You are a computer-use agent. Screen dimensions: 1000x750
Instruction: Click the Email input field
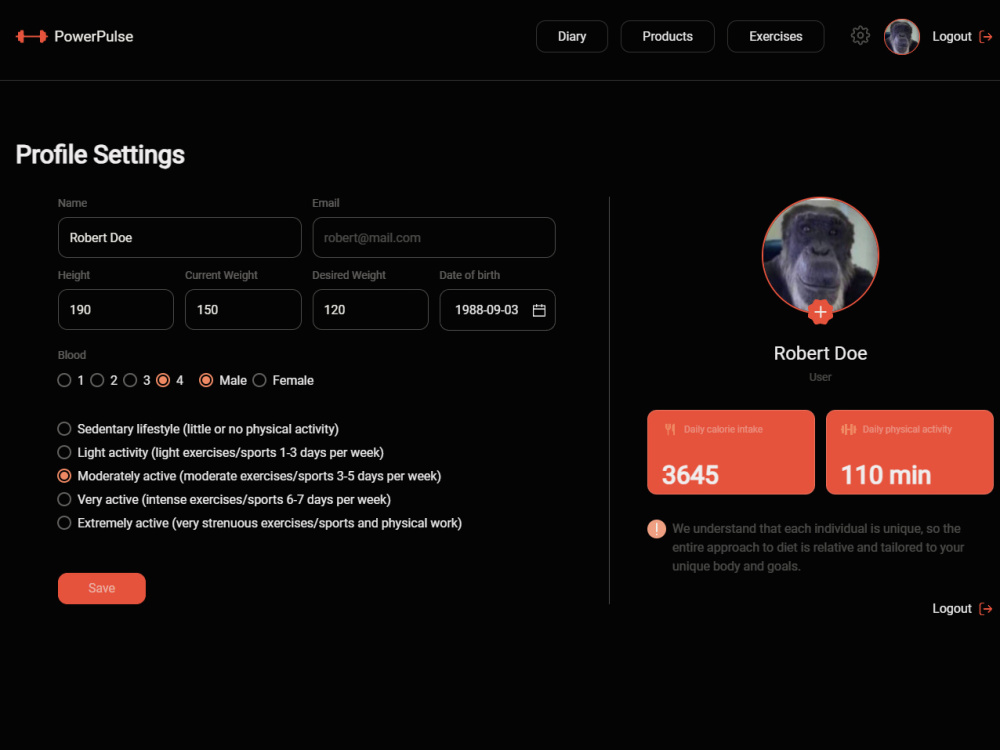(434, 237)
